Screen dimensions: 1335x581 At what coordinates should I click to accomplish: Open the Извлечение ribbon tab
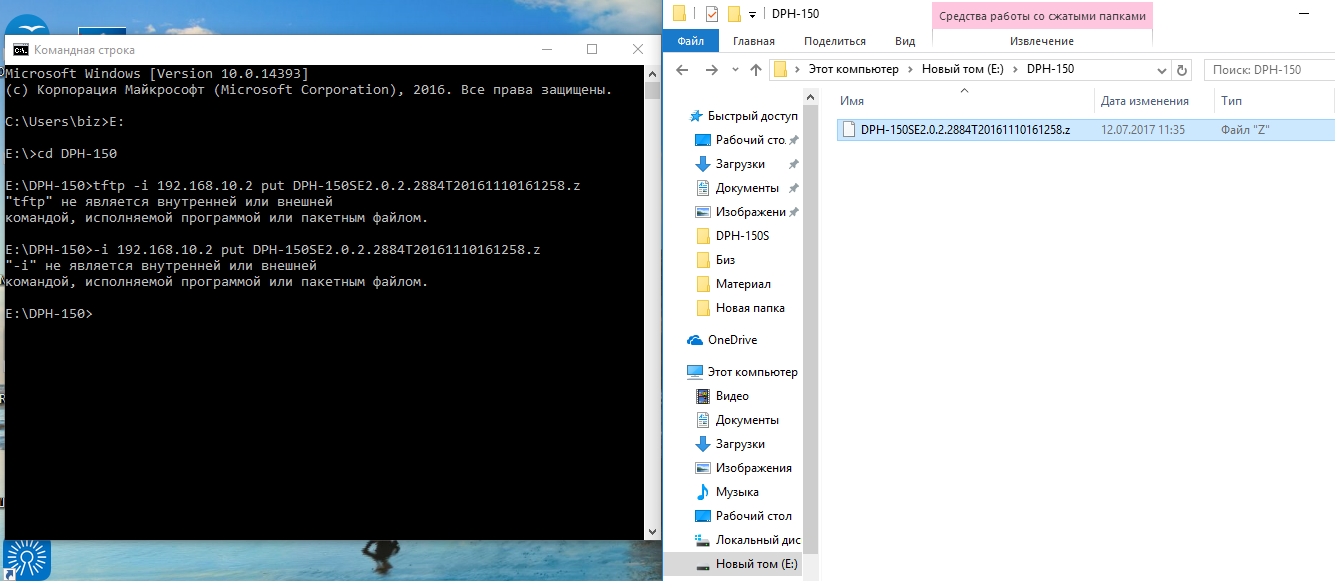pos(1041,41)
